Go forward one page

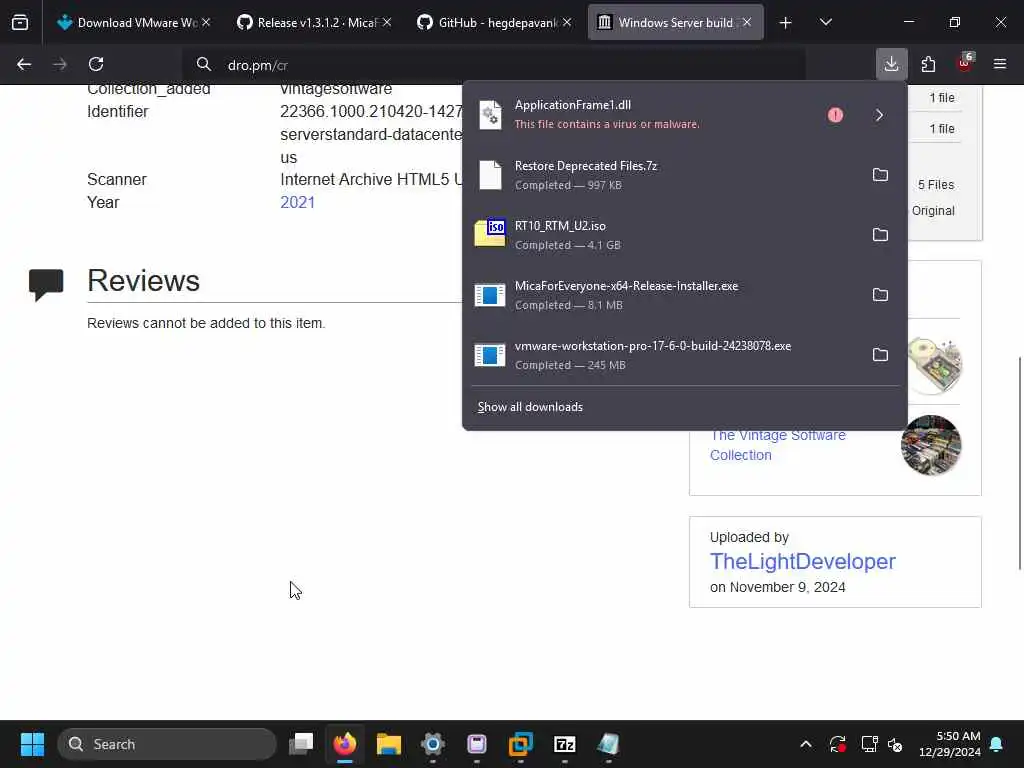pos(59,64)
